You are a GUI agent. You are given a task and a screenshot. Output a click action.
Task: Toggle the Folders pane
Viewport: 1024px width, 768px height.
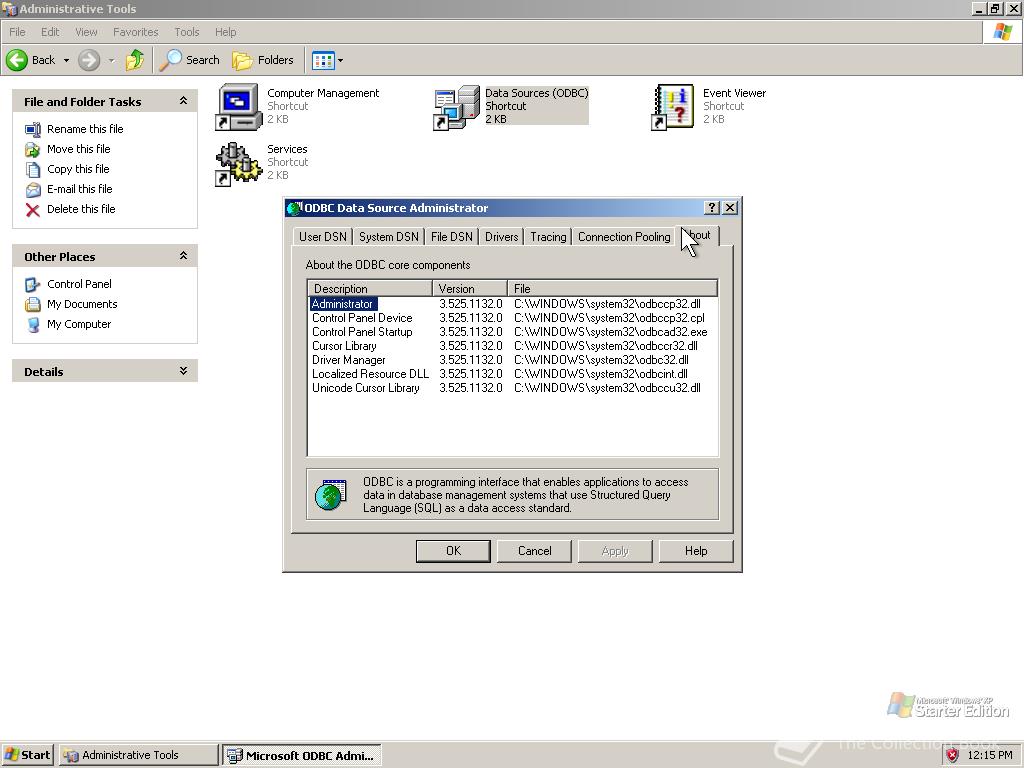[x=263, y=60]
